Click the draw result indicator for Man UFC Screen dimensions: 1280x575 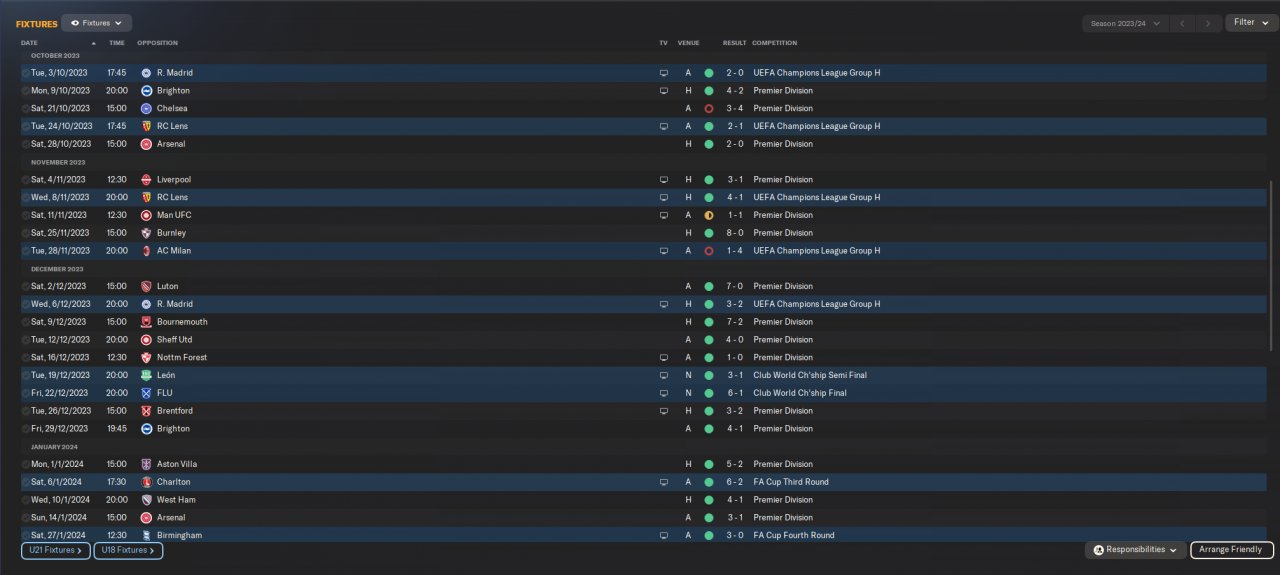tap(709, 215)
